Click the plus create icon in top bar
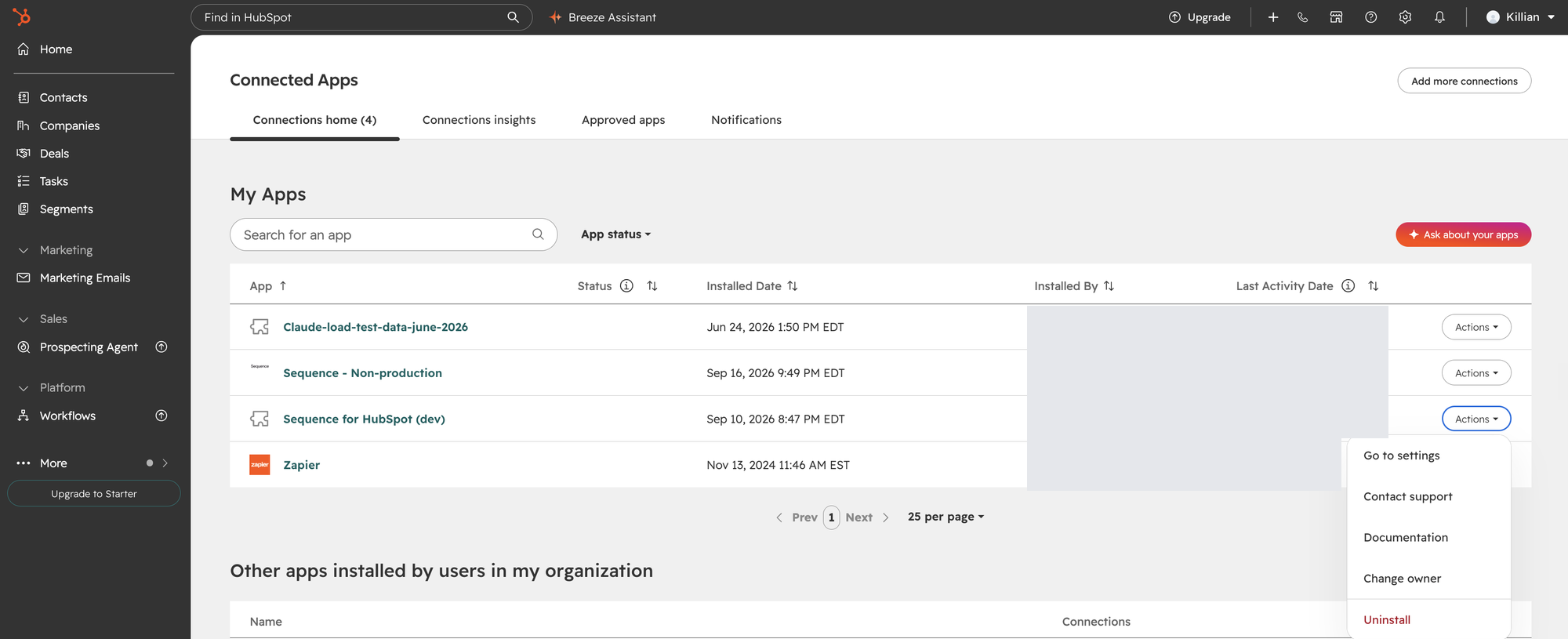1568x639 pixels. [x=1273, y=17]
